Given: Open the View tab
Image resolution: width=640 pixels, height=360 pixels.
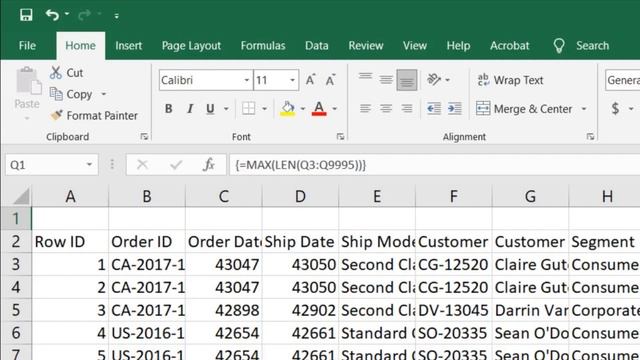Looking at the screenshot, I should click(x=415, y=46).
